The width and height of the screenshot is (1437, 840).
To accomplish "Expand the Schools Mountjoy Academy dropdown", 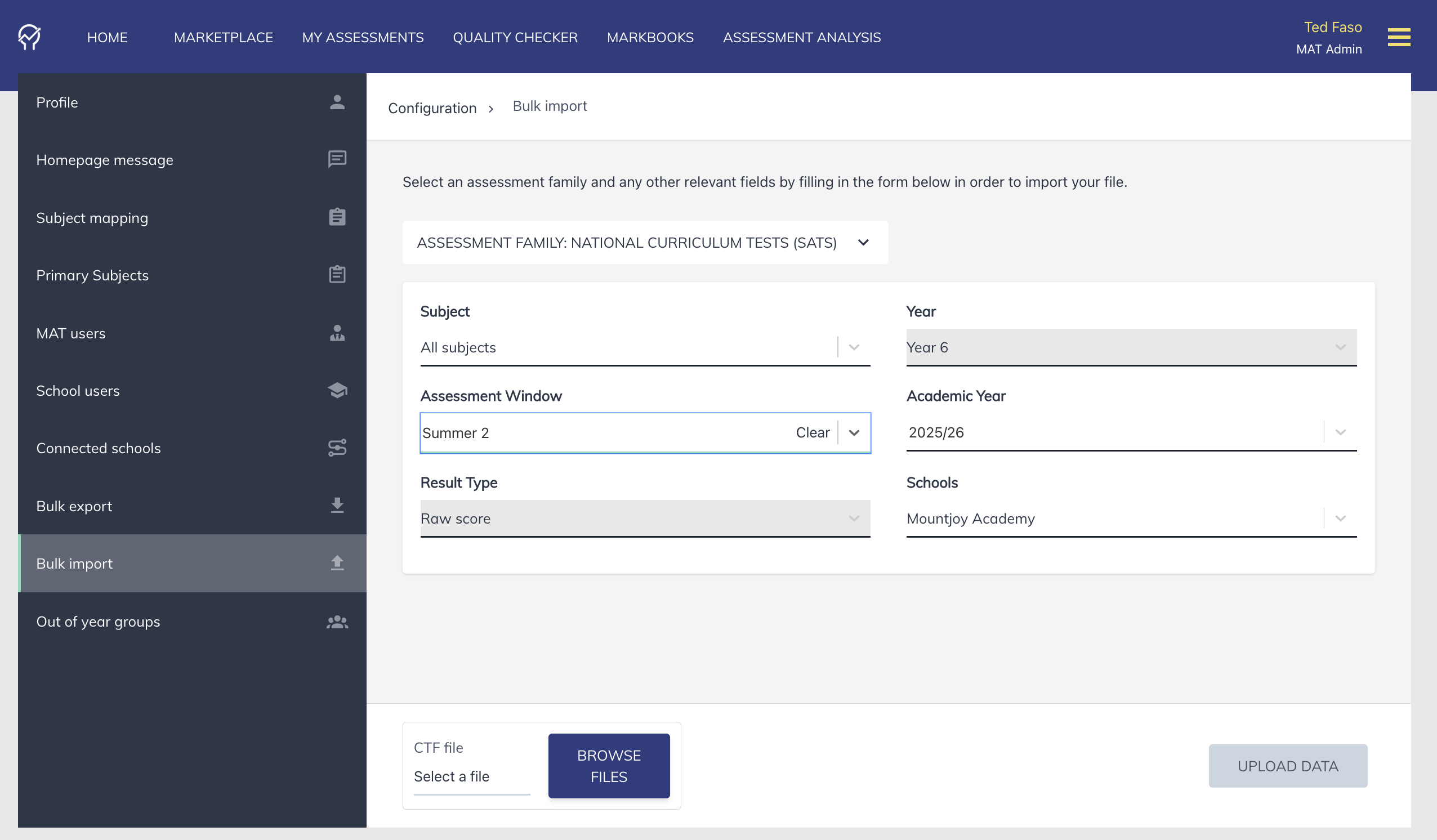I will click(x=1340, y=519).
